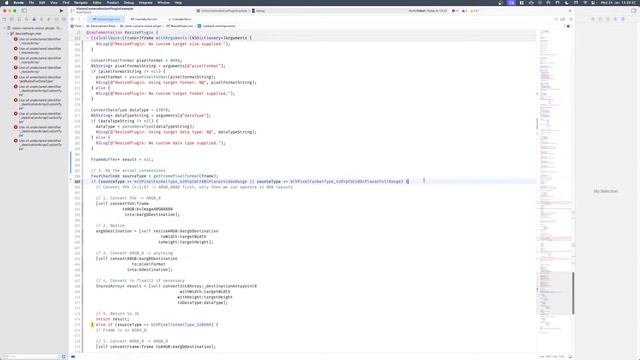Open the Development Pods jump bar segment
This screenshot has width=640, height=360.
pyautogui.click(x=100, y=26)
